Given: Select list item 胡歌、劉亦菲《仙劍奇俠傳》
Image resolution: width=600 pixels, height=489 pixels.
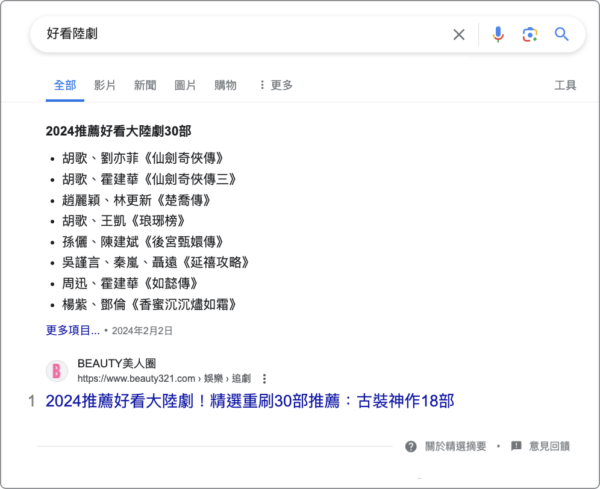Looking at the screenshot, I should click(x=143, y=158).
